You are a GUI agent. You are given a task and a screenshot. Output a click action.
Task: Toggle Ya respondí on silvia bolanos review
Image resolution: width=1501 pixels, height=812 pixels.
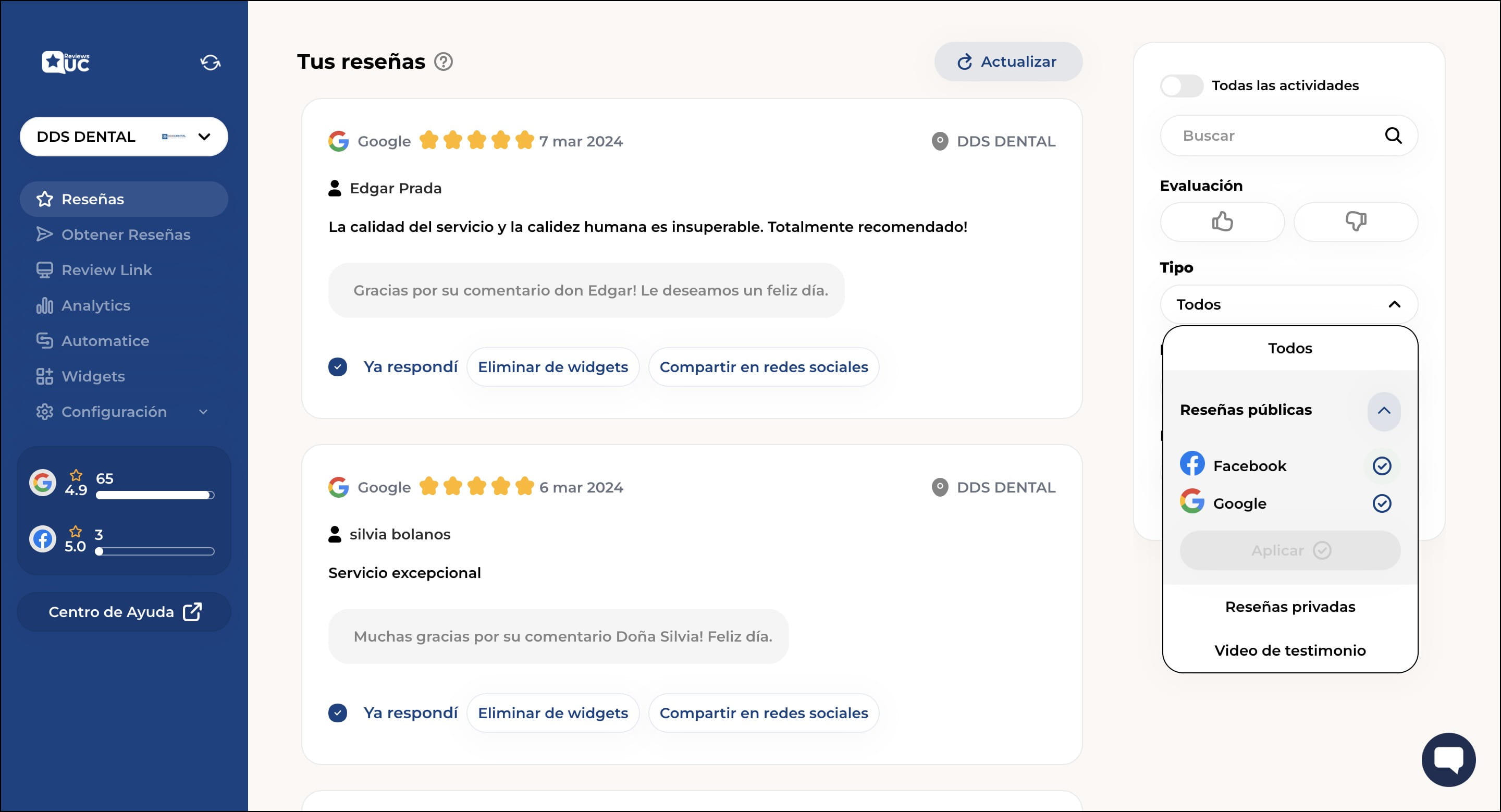click(337, 713)
